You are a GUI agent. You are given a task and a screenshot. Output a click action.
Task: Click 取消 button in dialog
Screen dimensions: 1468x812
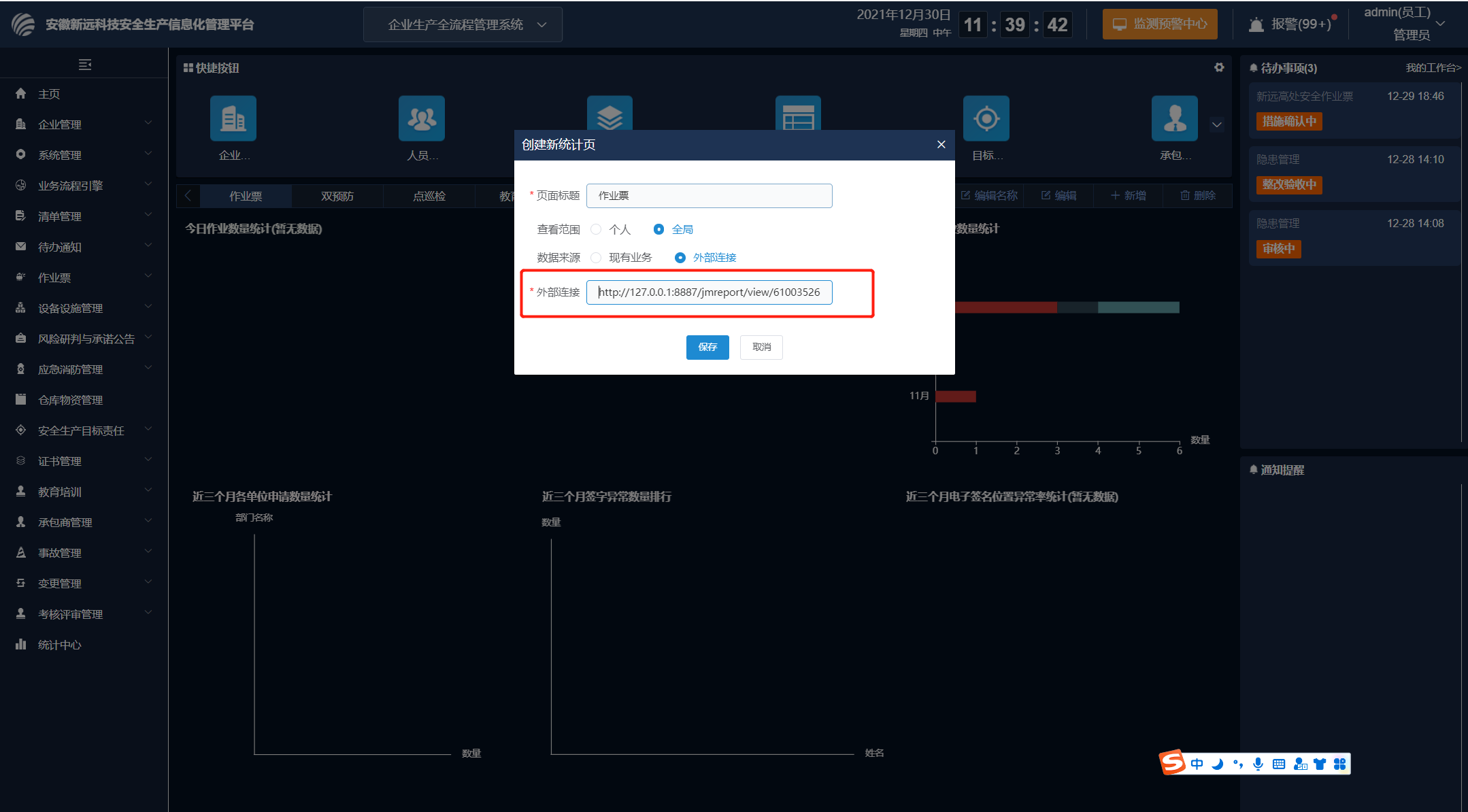click(x=761, y=347)
